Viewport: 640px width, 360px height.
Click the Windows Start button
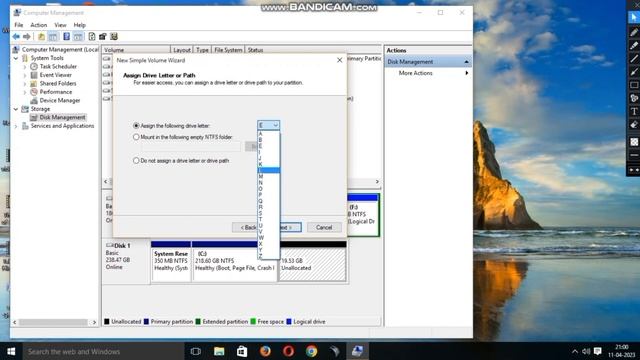(11, 351)
